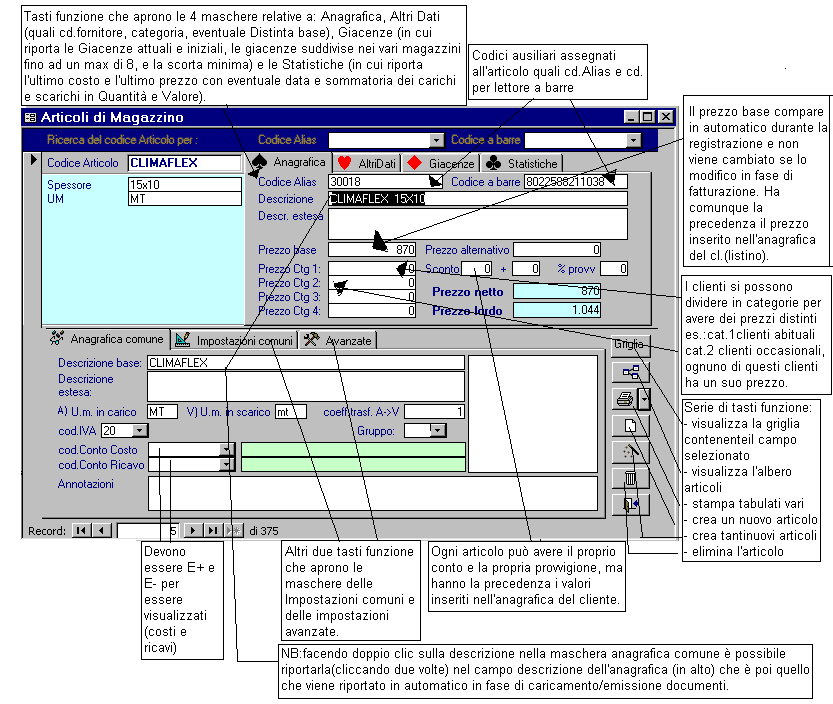Screen dimensions: 833x704
Task: Click the record selector arrow at left
Action: (x=33, y=159)
